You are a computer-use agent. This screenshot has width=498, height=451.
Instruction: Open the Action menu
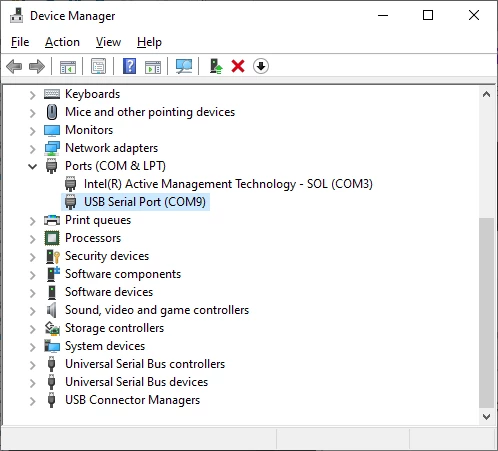click(x=62, y=42)
